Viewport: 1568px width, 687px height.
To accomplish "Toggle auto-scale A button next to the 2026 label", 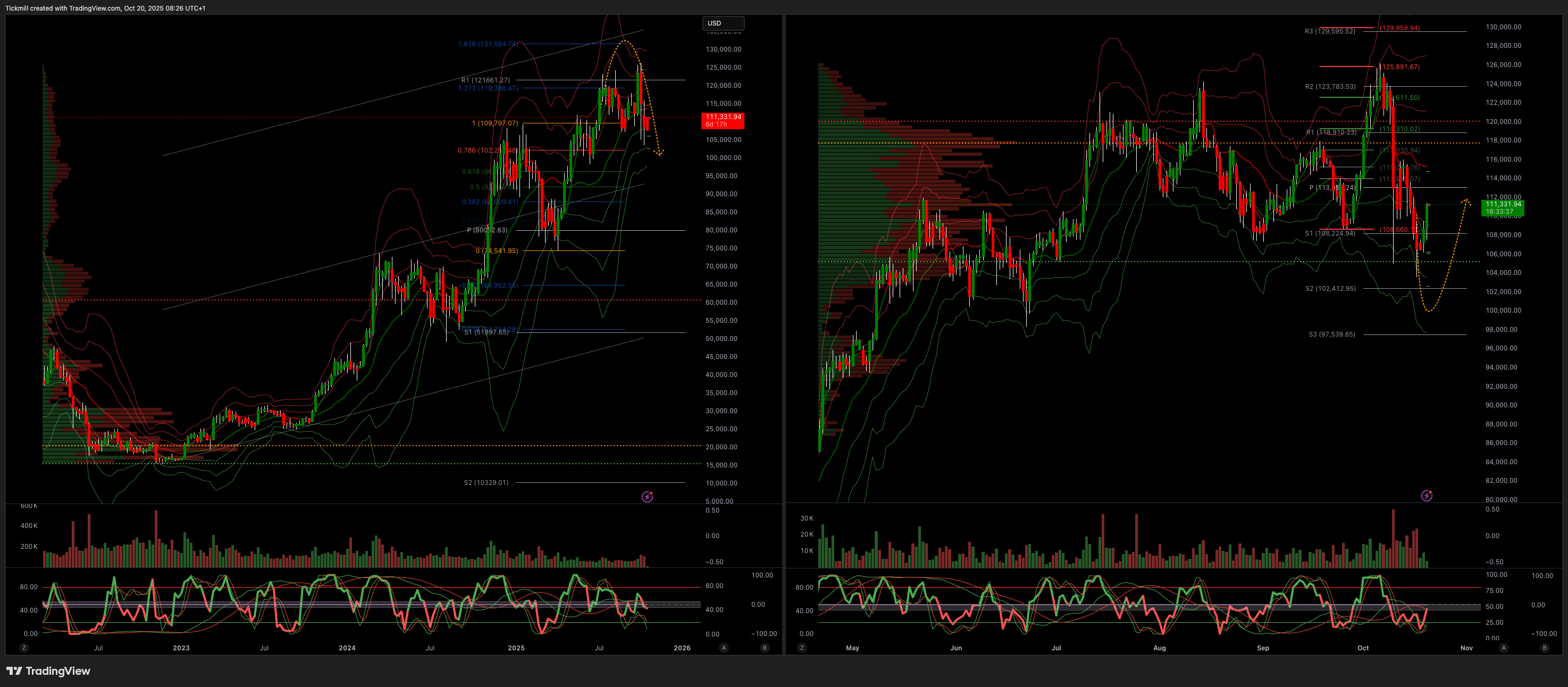I will (x=724, y=648).
